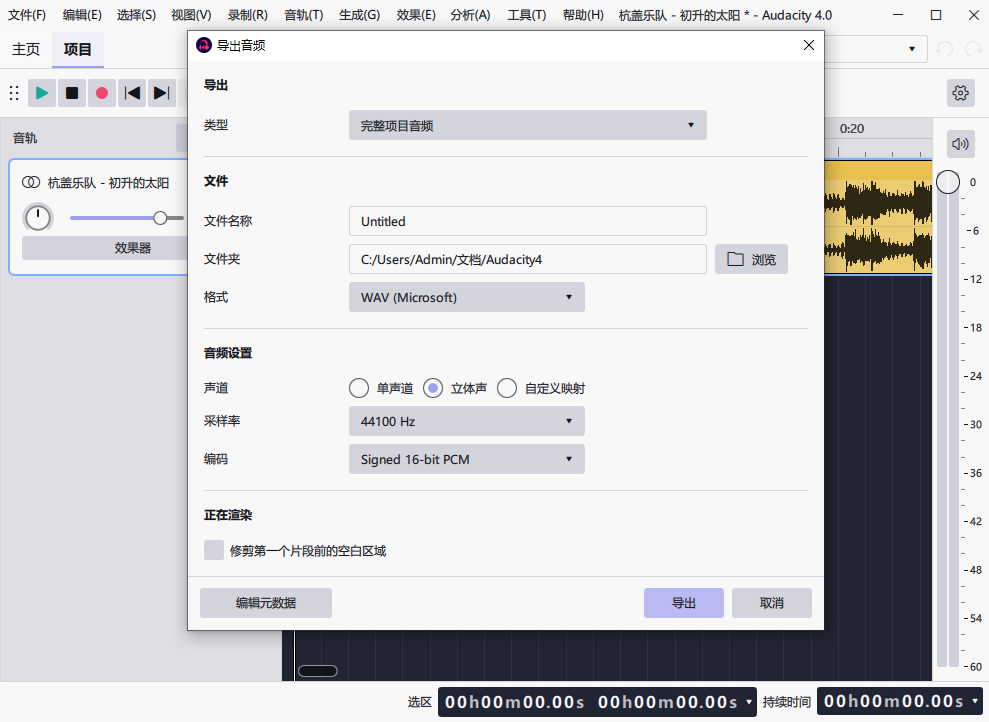Close the export audio dialog

[809, 45]
